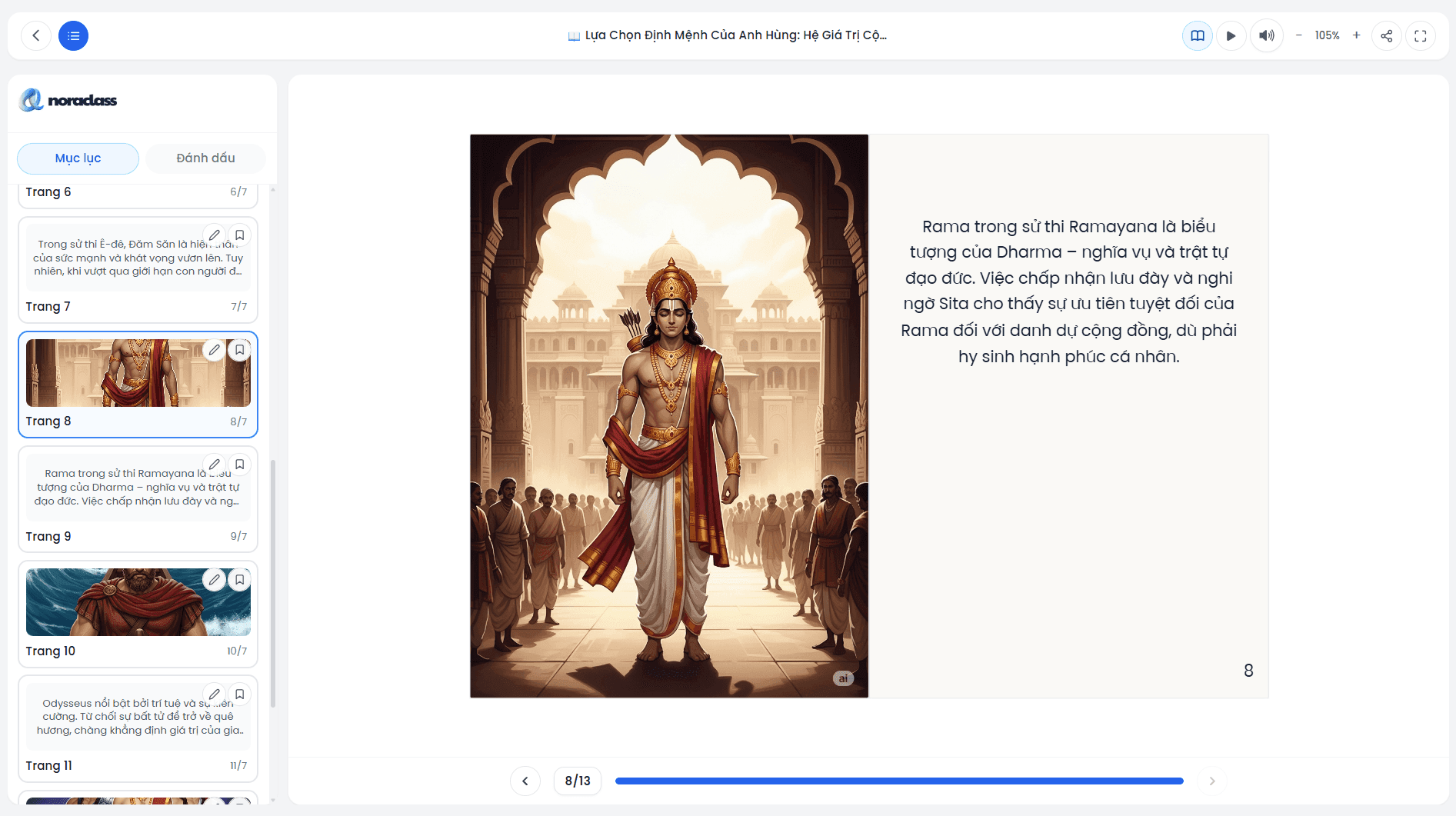The image size is (1456, 816).
Task: Bookmark the Trang 10 card
Action: coord(240,580)
